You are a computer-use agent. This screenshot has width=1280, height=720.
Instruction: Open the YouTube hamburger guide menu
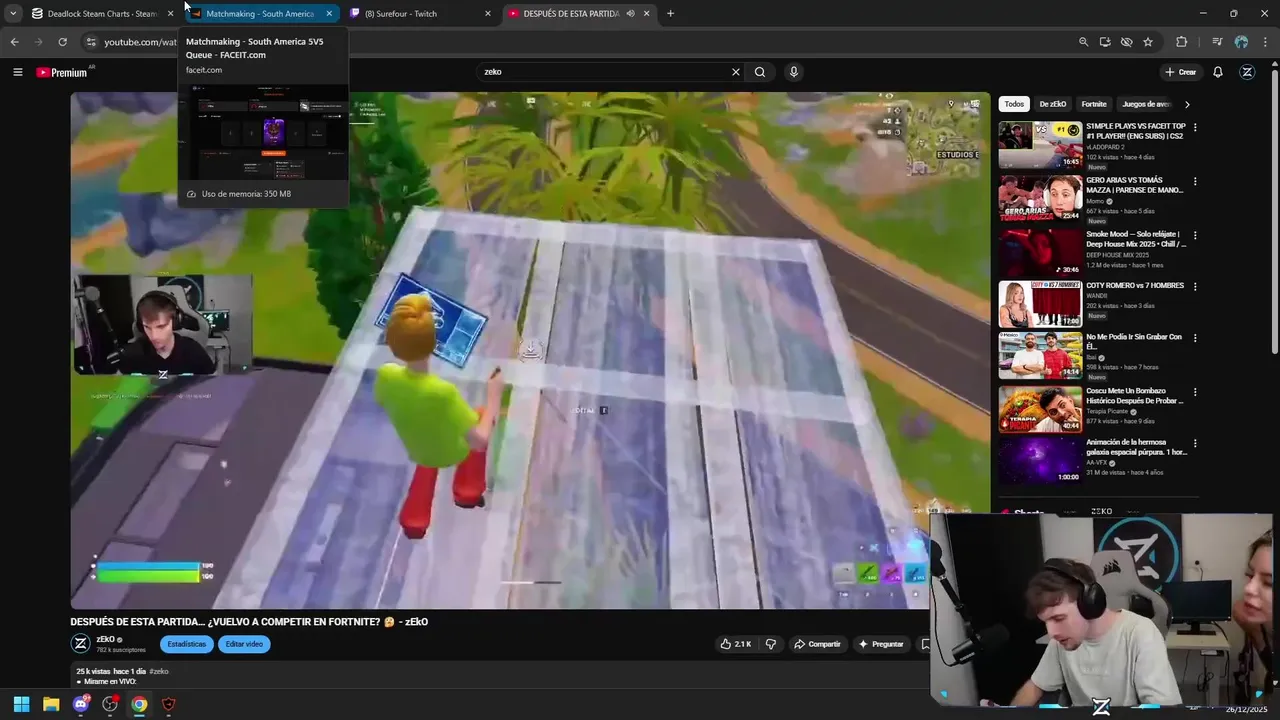click(17, 72)
